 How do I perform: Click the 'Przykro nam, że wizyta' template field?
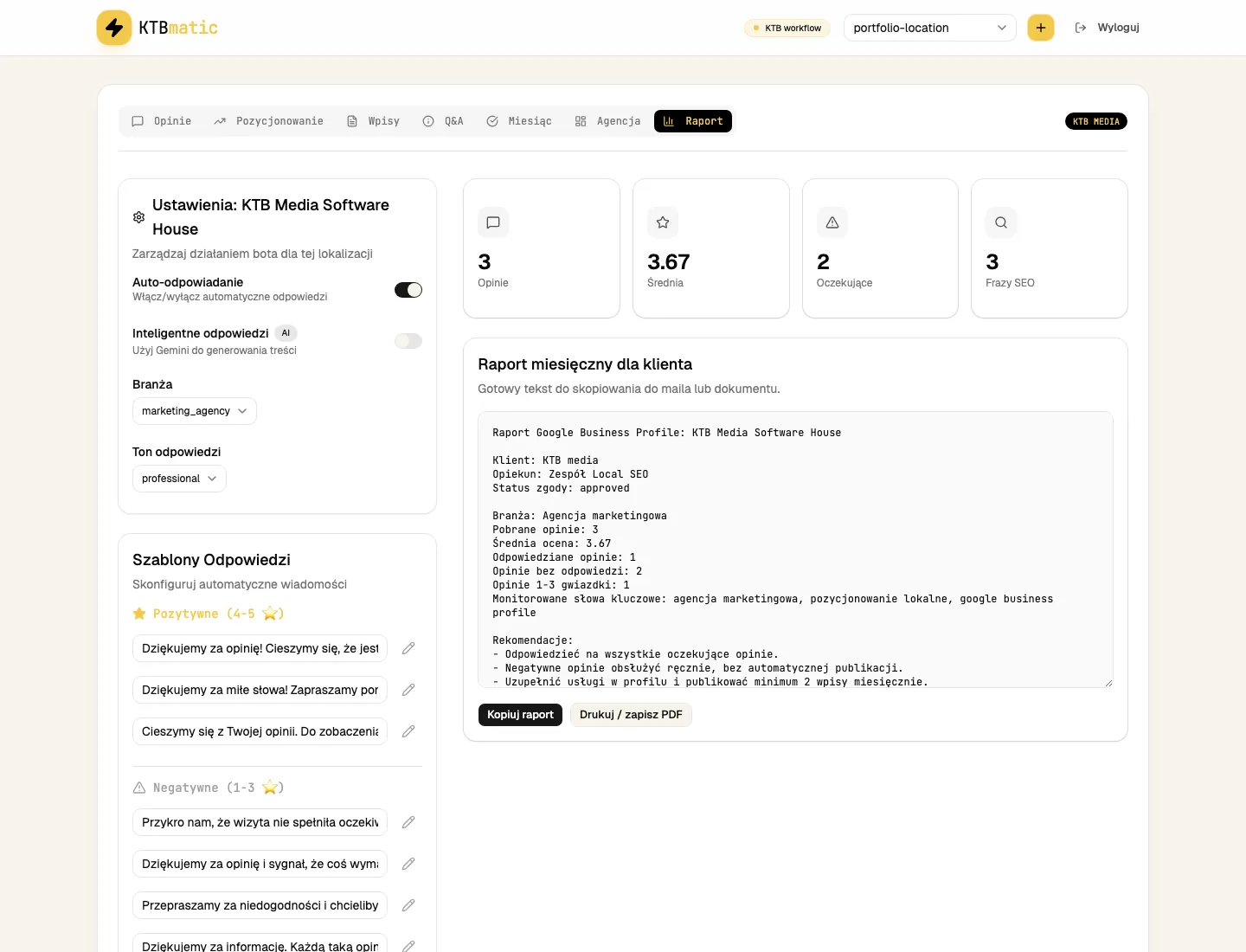click(260, 822)
